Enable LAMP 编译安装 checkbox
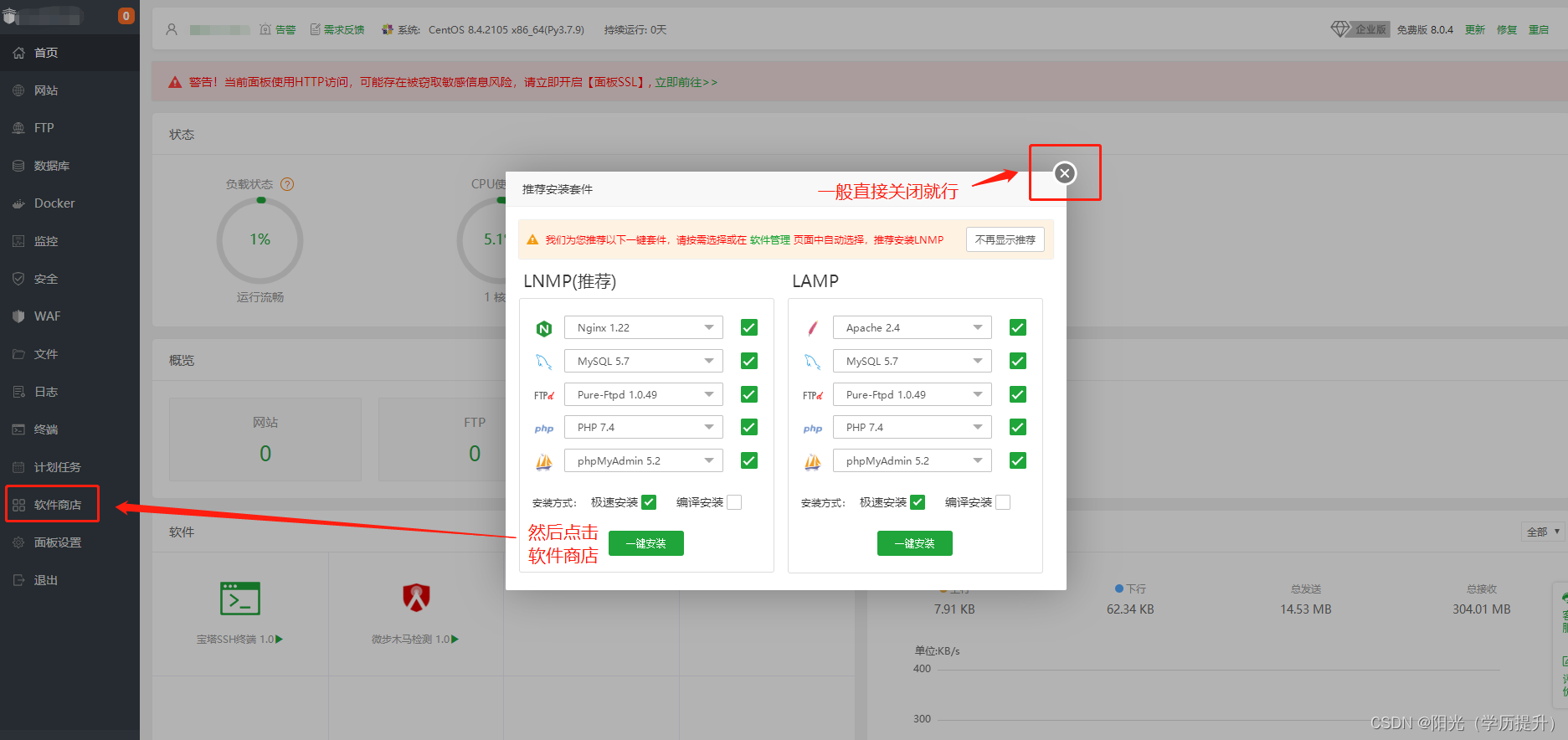The height and width of the screenshot is (740, 1568). 1003,502
